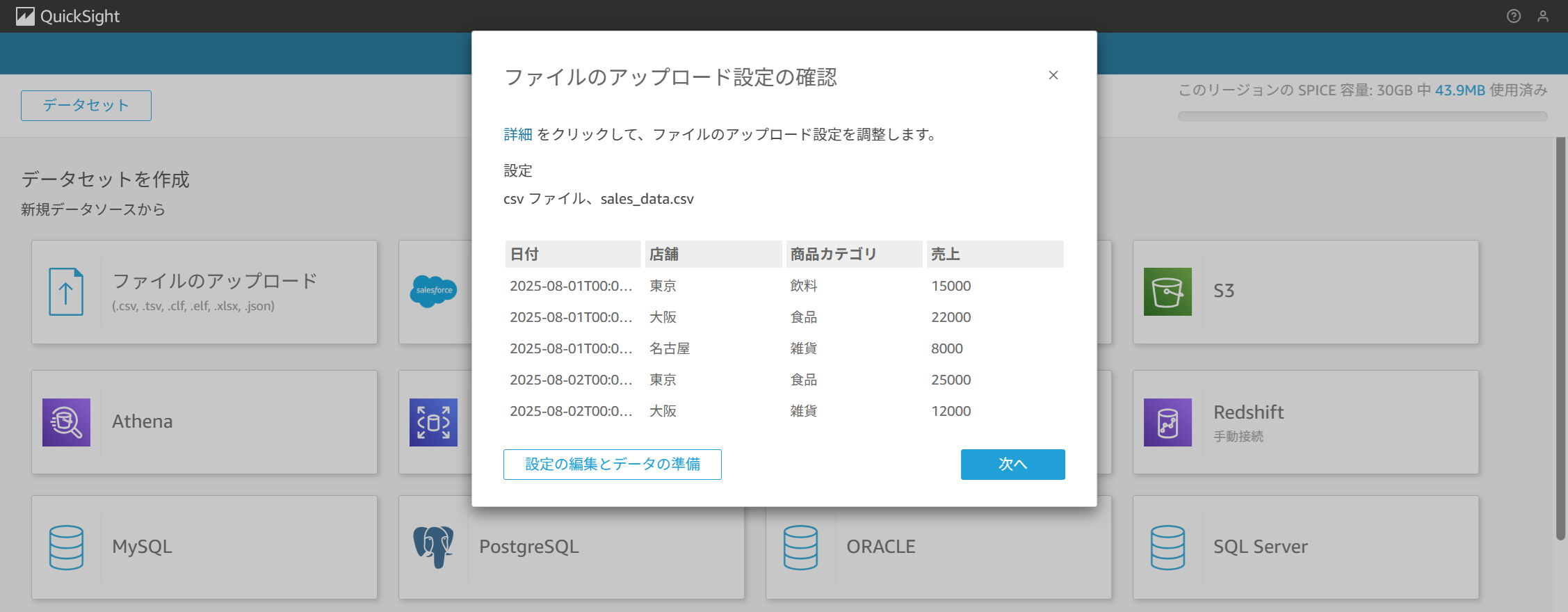Open the データセット button
This screenshot has height=612, width=1568.
pos(86,106)
